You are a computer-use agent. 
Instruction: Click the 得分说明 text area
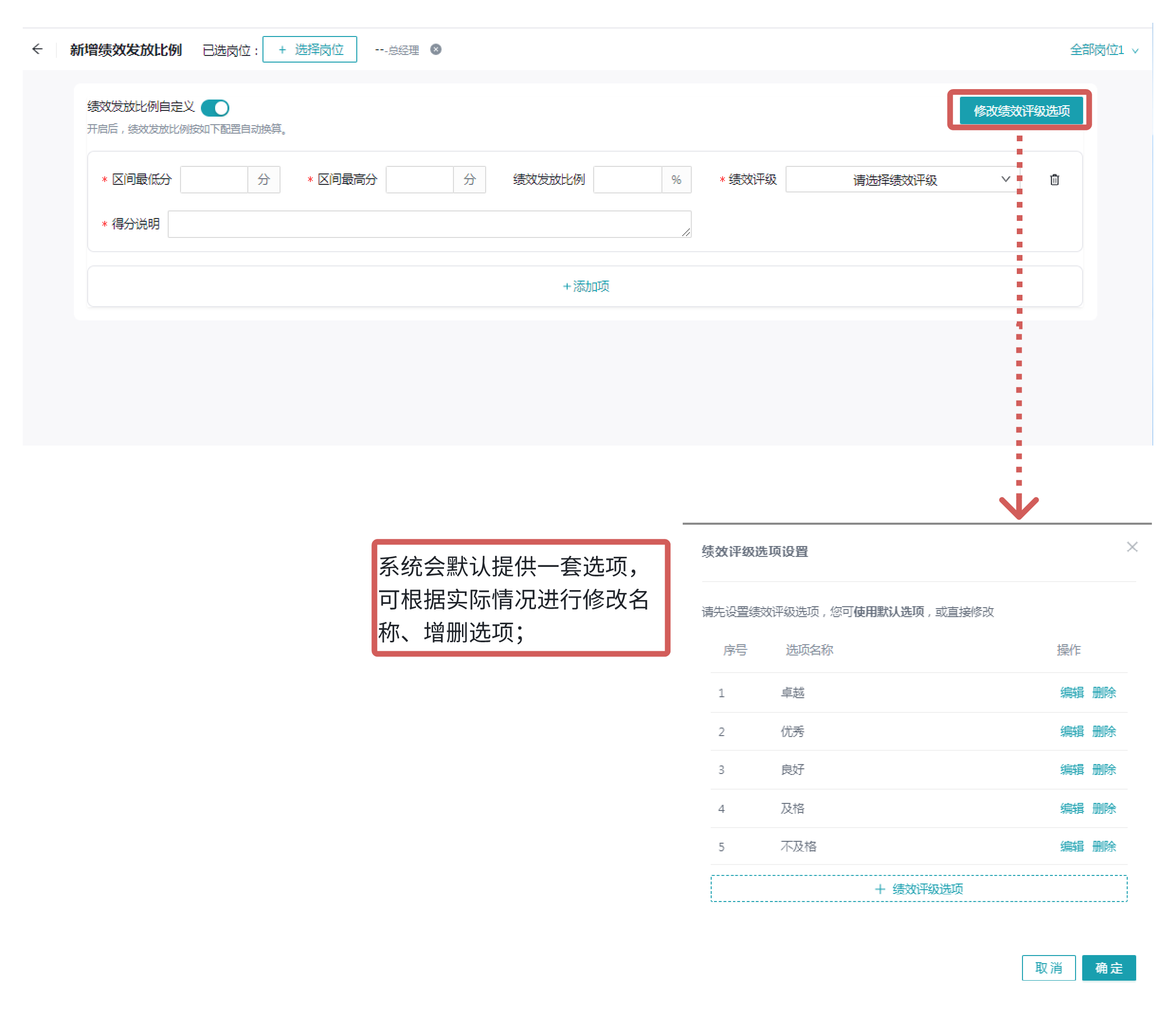(429, 224)
